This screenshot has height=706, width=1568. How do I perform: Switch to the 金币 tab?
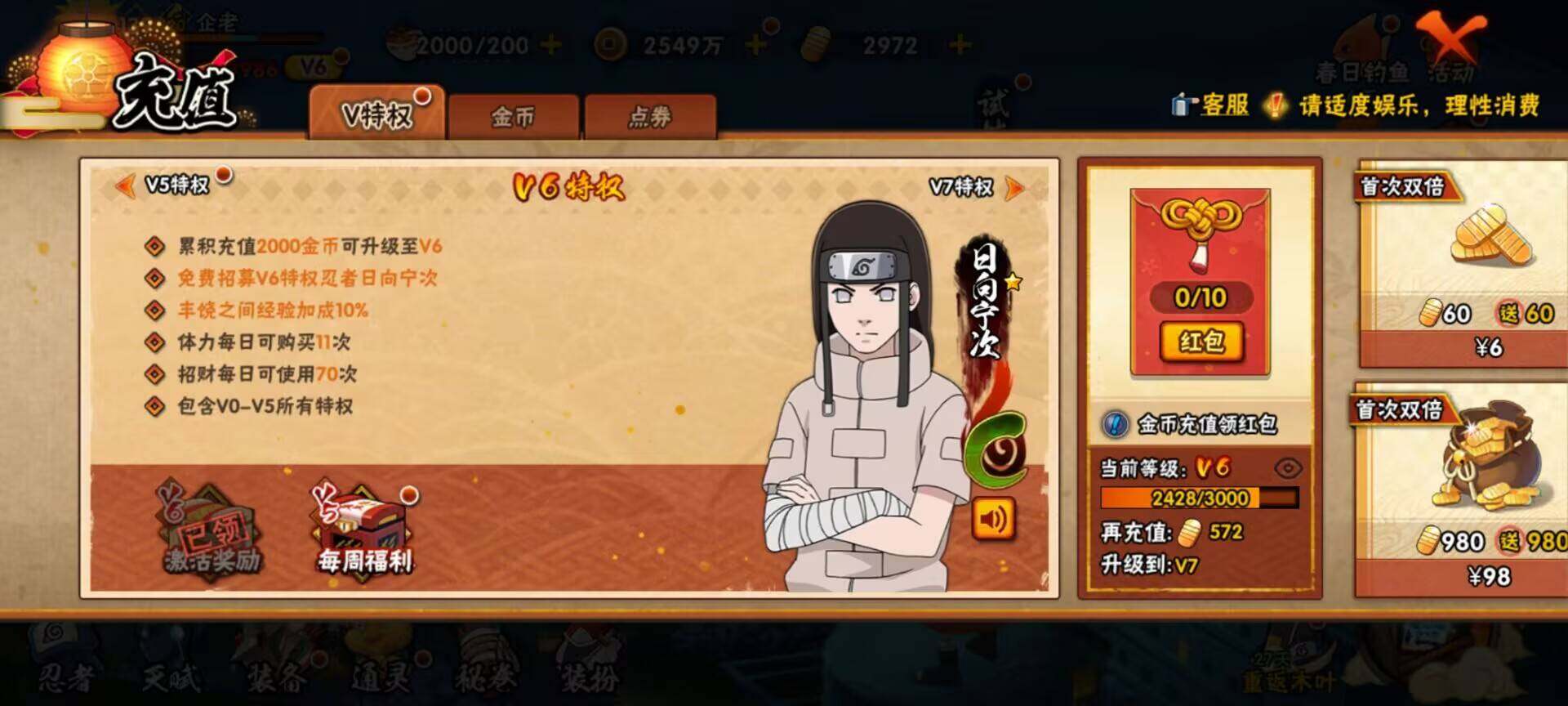[x=513, y=117]
